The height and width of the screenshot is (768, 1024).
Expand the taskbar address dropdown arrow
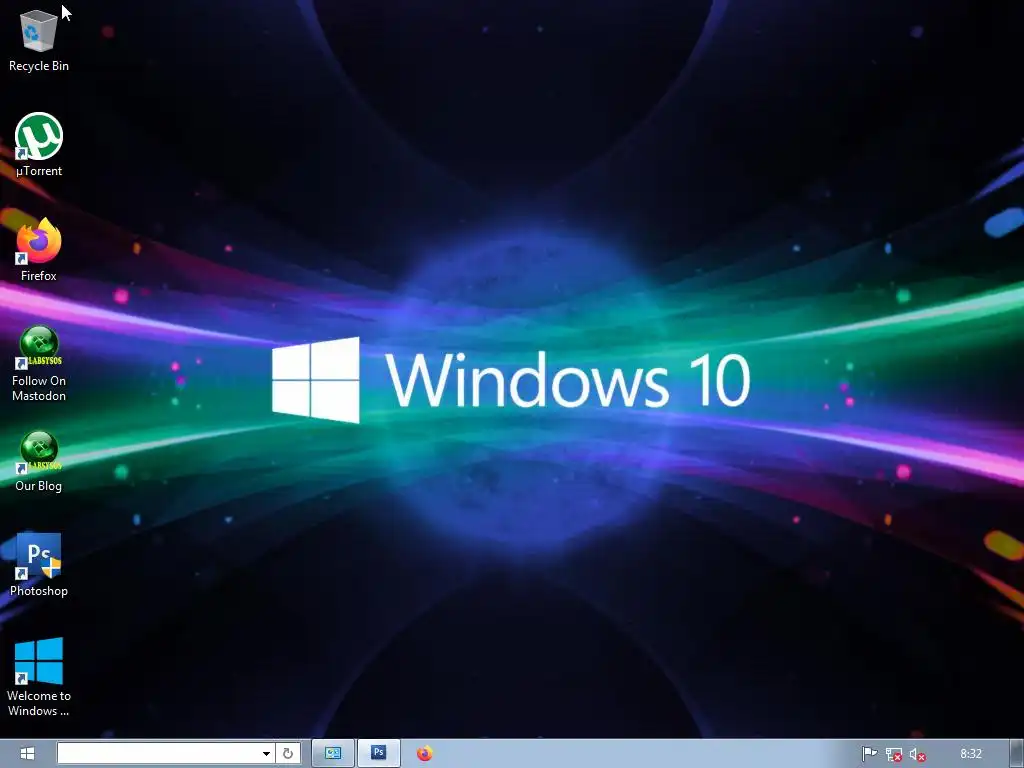coord(266,754)
